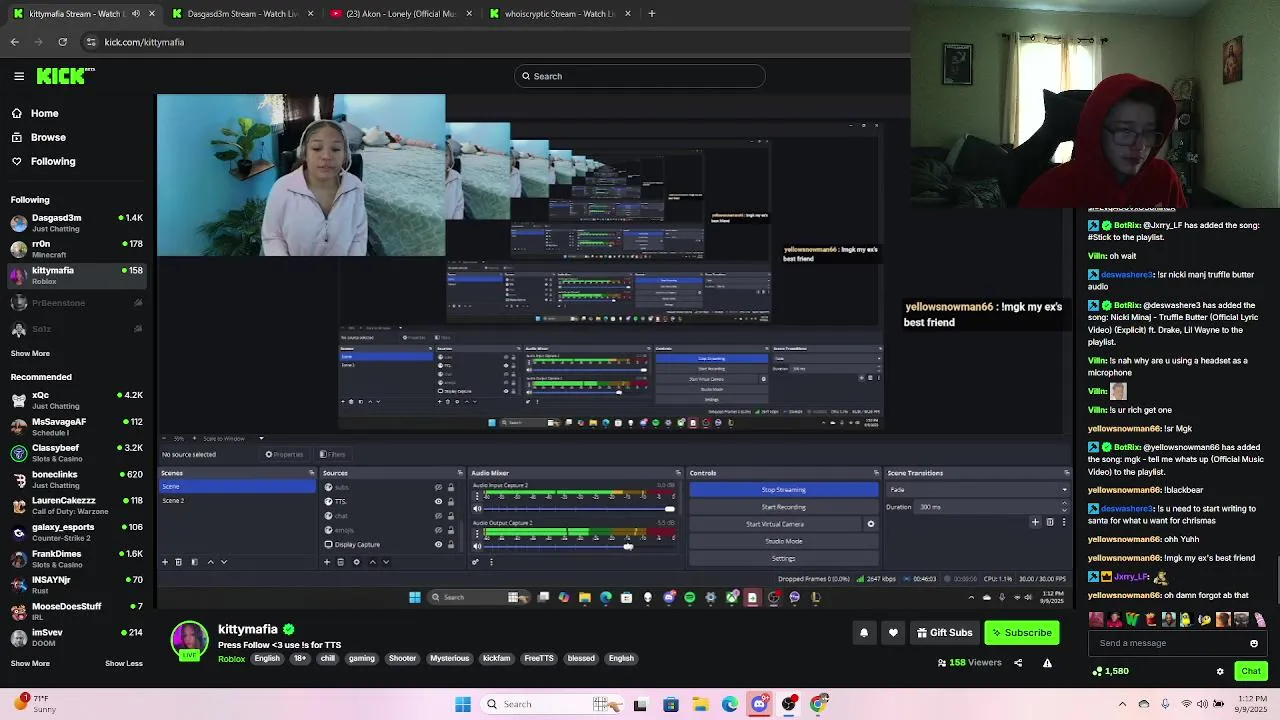Screen dimensions: 1280x720
Task: Click Windows Start button on bottom taskbar
Action: 463,704
